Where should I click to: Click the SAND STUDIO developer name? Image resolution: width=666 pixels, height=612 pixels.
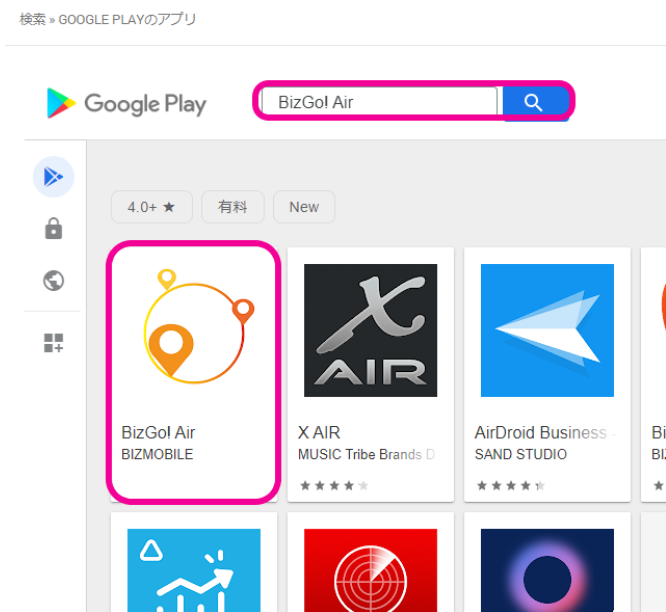click(520, 455)
